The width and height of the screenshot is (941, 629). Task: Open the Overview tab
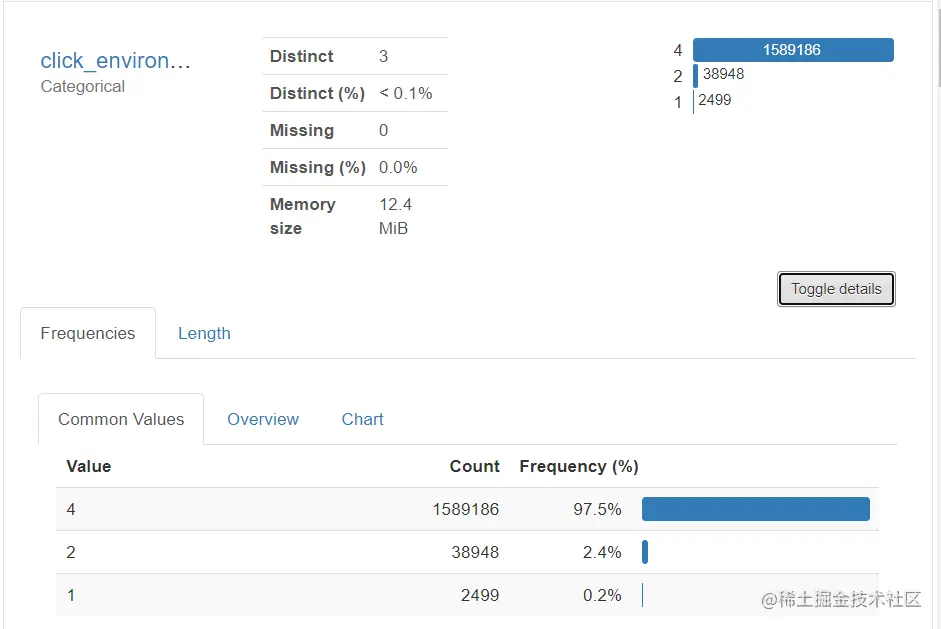pos(263,420)
